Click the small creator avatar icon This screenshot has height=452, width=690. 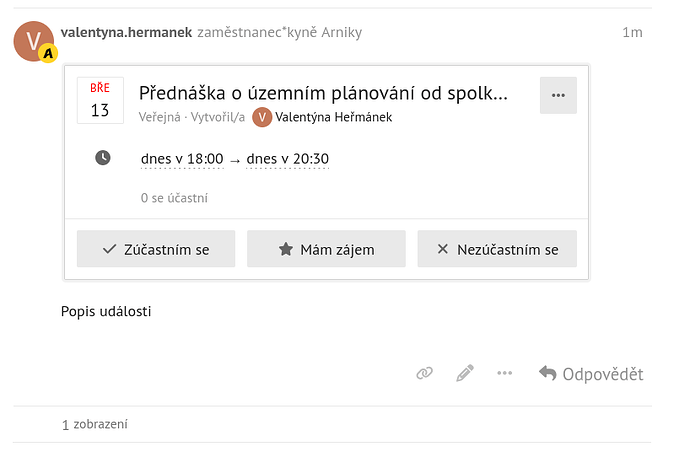pos(262,117)
